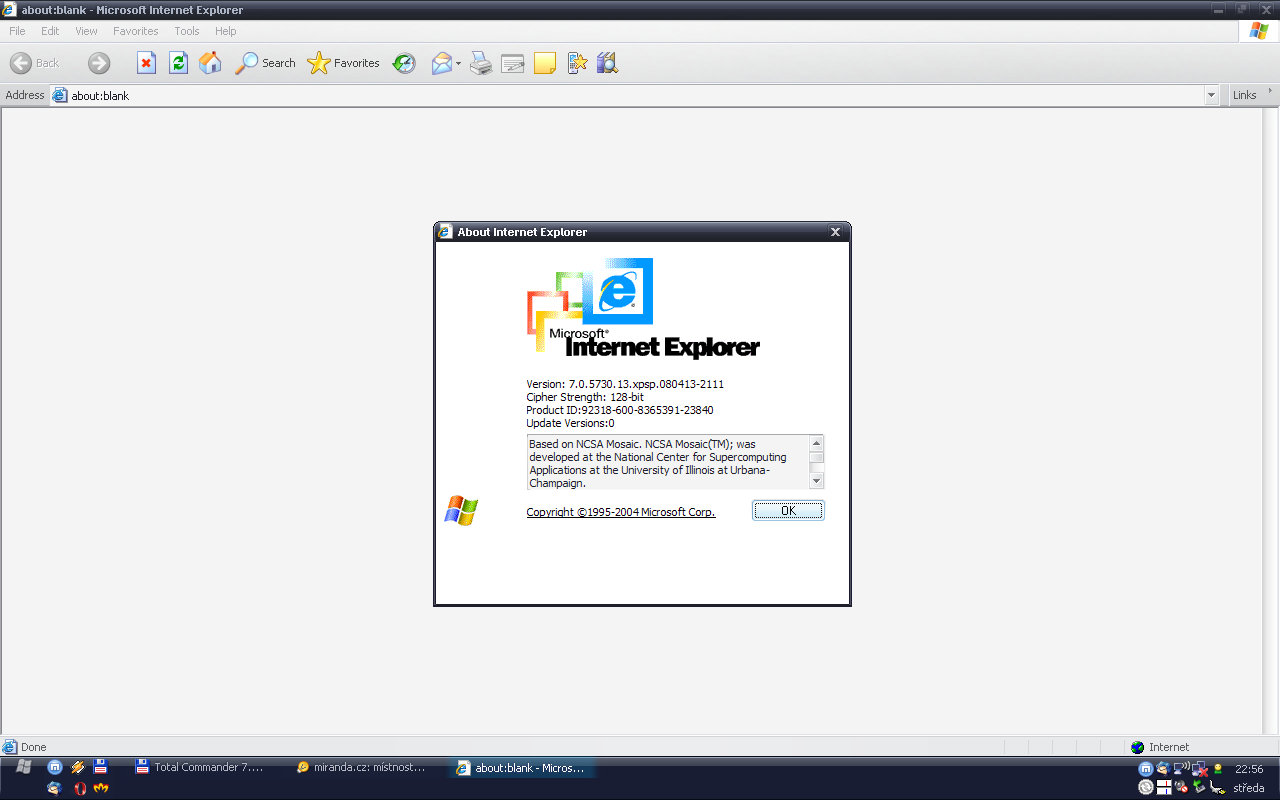Click the Cipher Strength 128-bit text
This screenshot has height=800, width=1280.
tap(585, 397)
